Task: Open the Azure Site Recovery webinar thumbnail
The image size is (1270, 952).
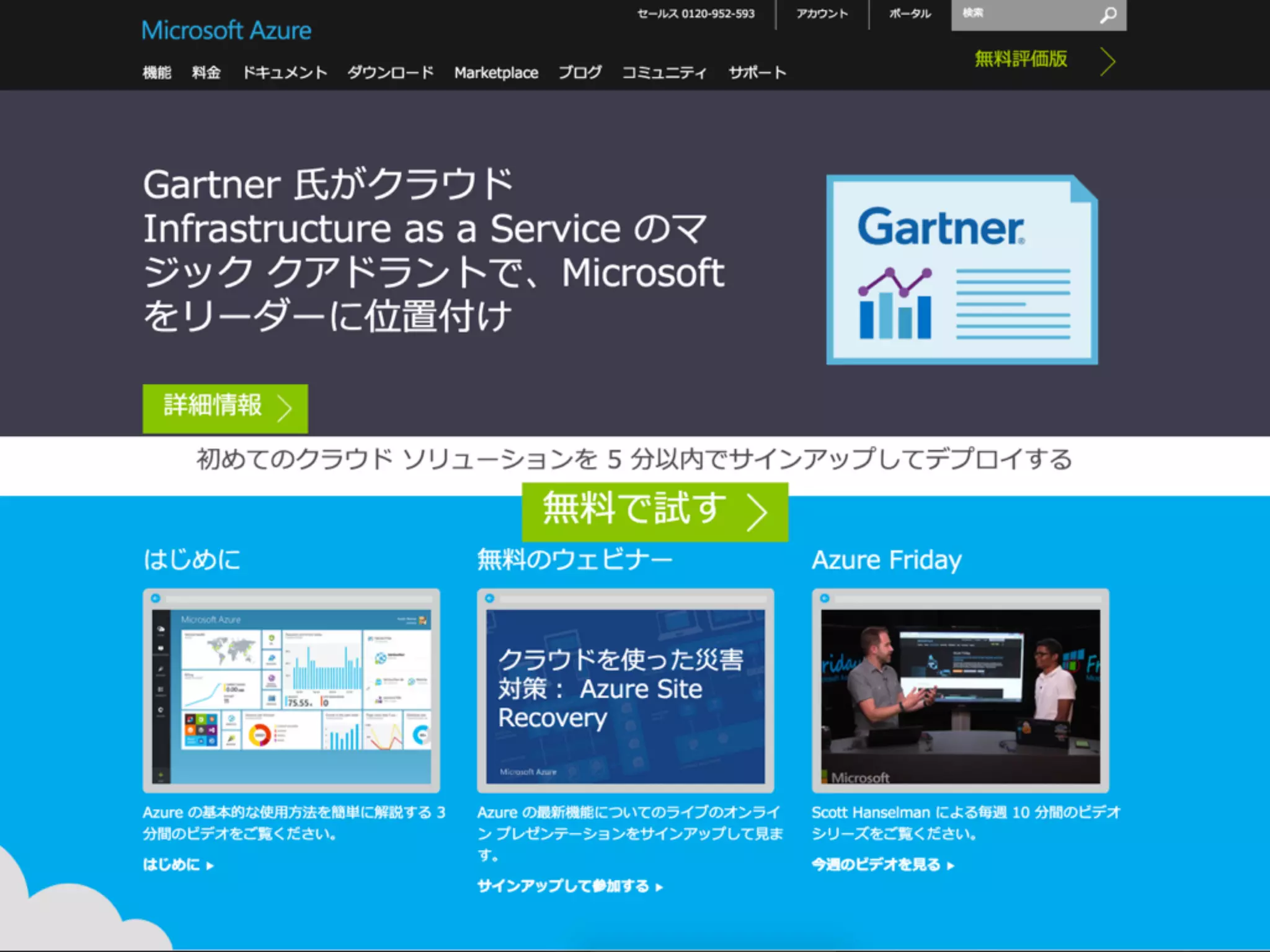Action: tap(625, 691)
